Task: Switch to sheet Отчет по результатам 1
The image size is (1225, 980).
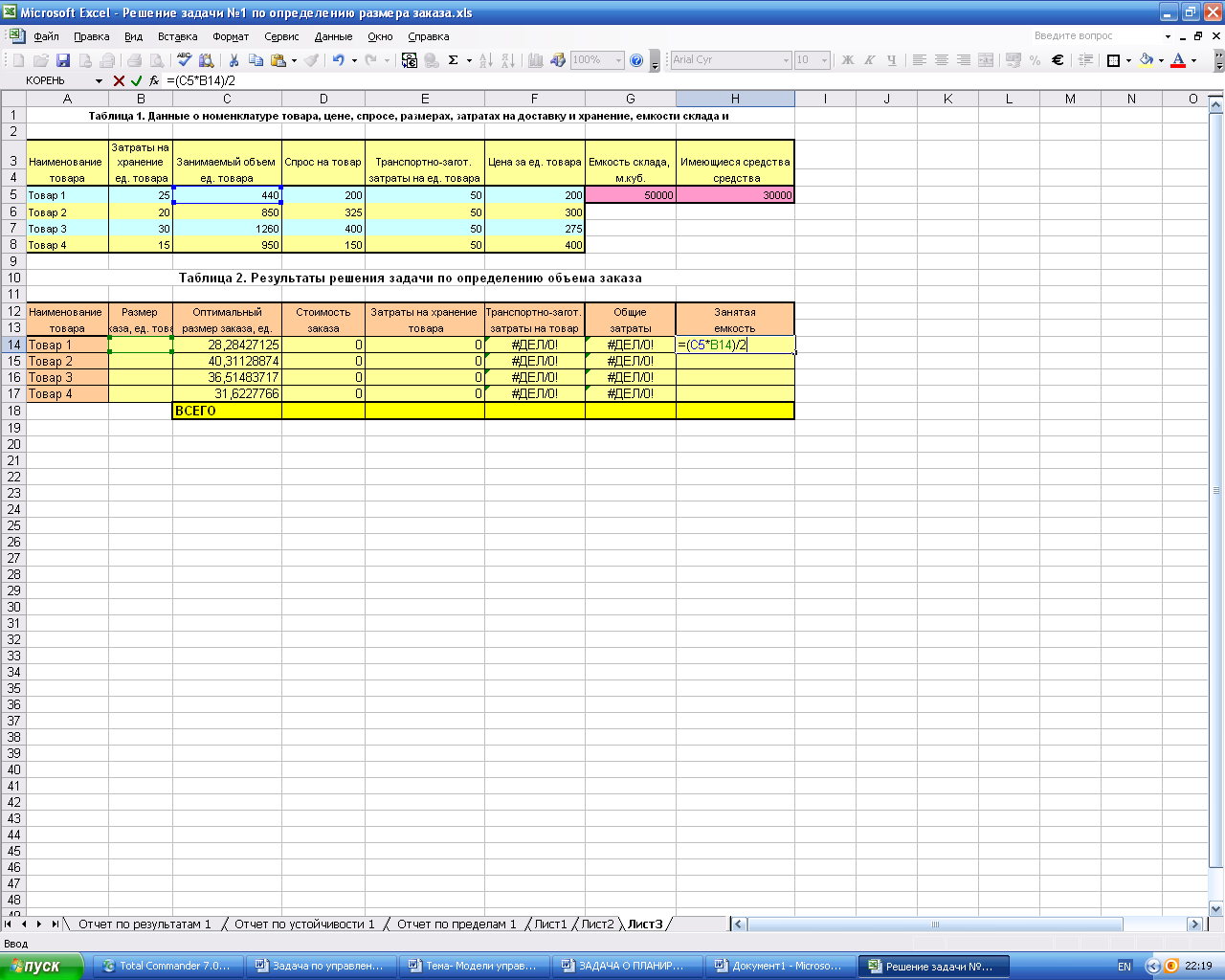Action: pyautogui.click(x=145, y=924)
